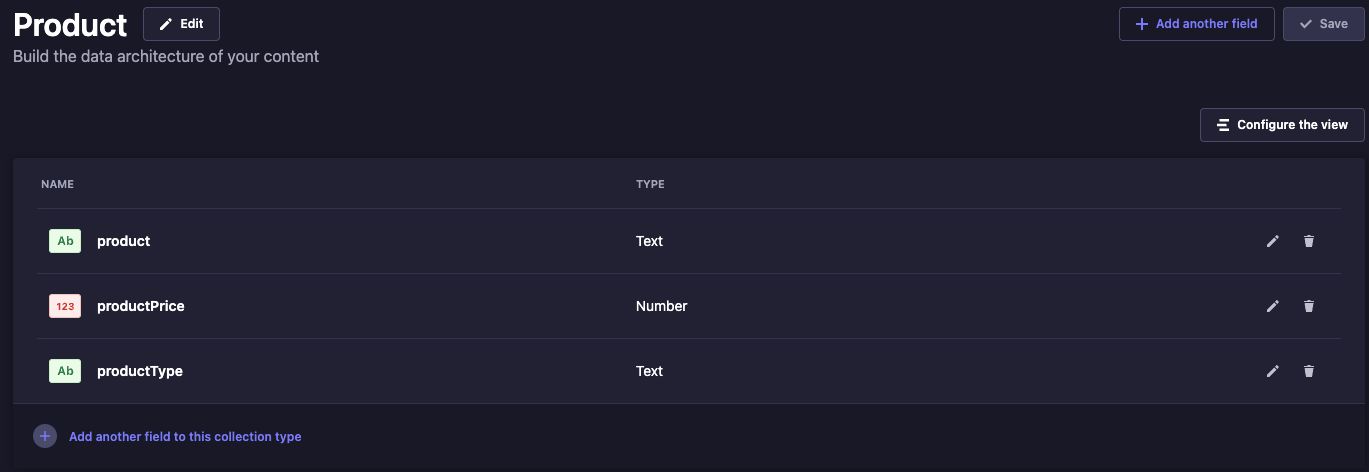Open Configure the view
The height and width of the screenshot is (472, 1369).
pos(1282,125)
